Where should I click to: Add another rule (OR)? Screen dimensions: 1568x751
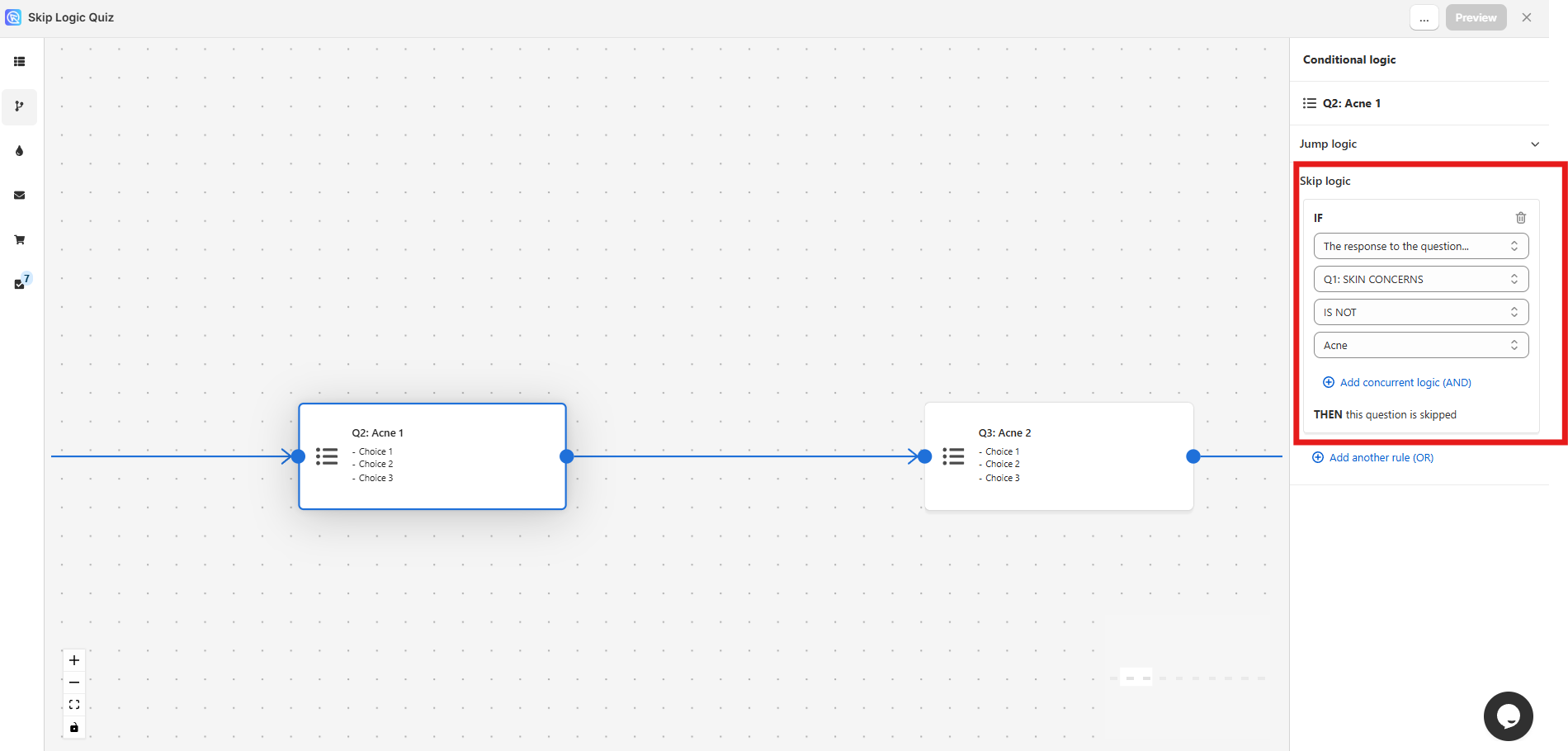pos(1373,457)
